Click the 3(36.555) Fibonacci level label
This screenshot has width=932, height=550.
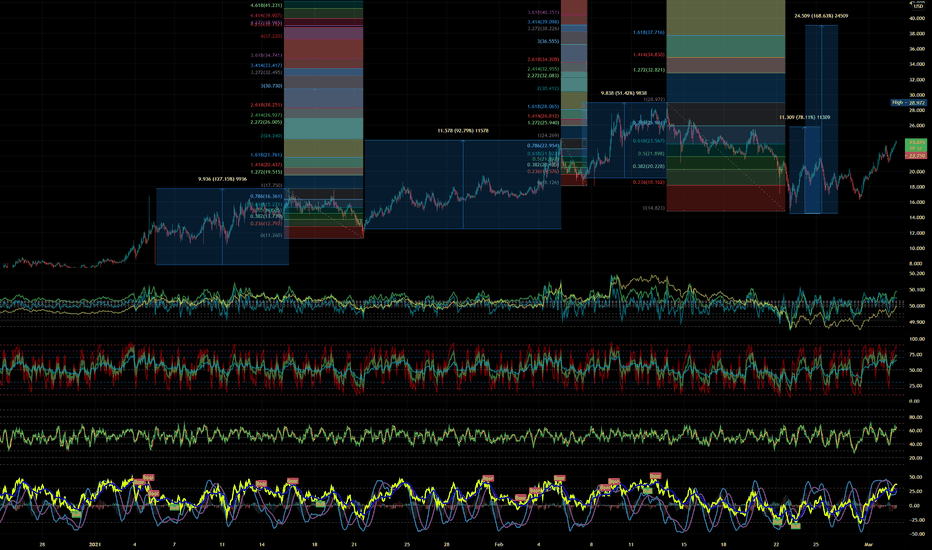548,41
